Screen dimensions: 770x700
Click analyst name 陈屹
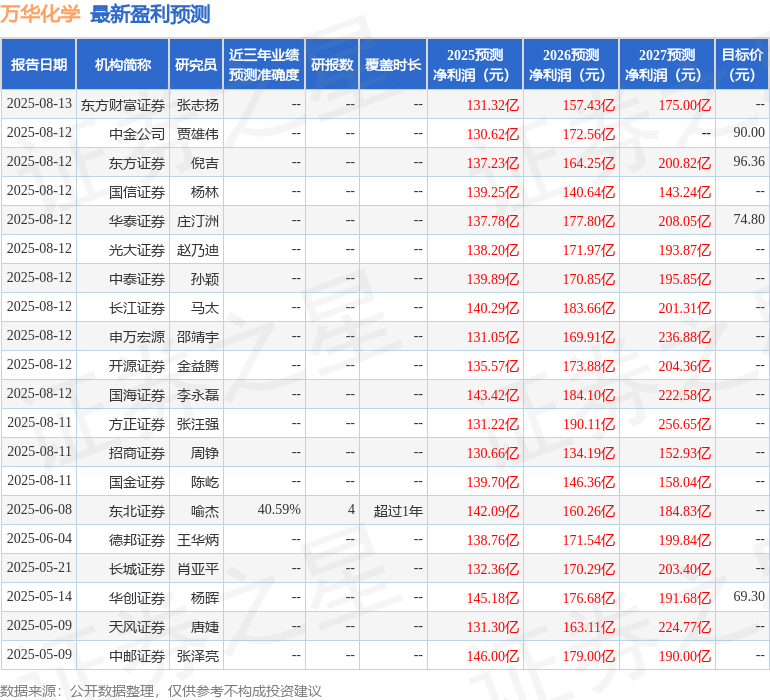[205, 482]
